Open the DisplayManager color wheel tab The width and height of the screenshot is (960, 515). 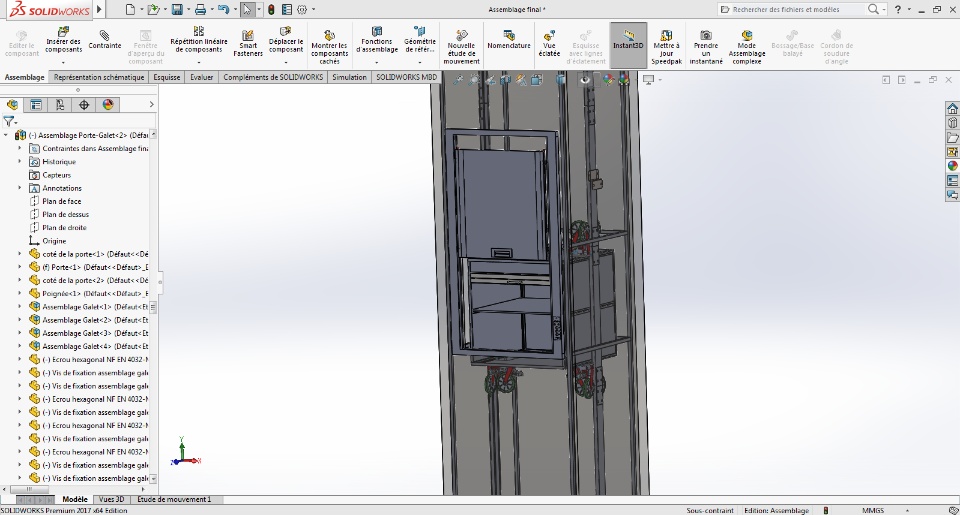pos(108,104)
